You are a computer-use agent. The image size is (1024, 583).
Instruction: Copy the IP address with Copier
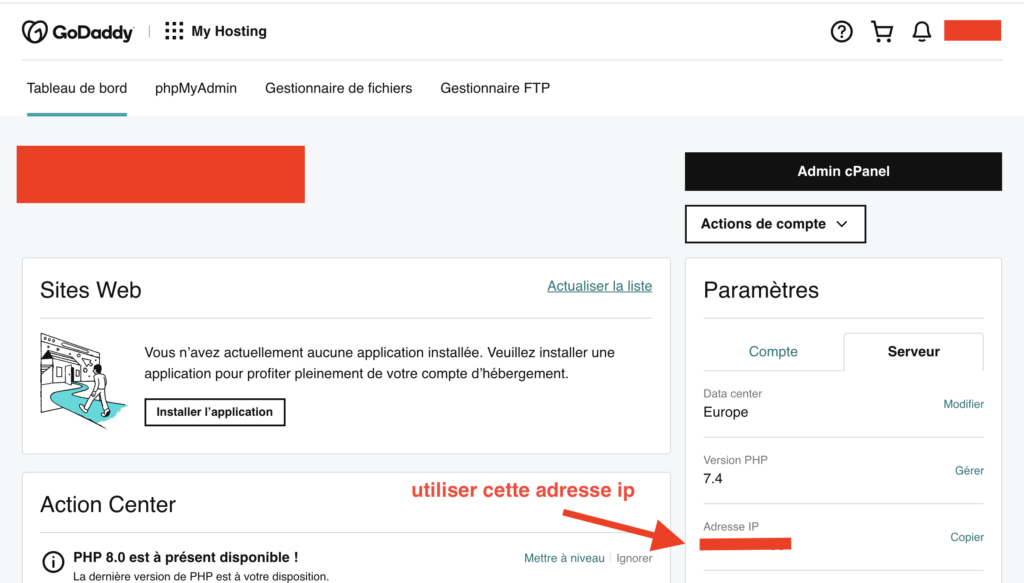967,537
